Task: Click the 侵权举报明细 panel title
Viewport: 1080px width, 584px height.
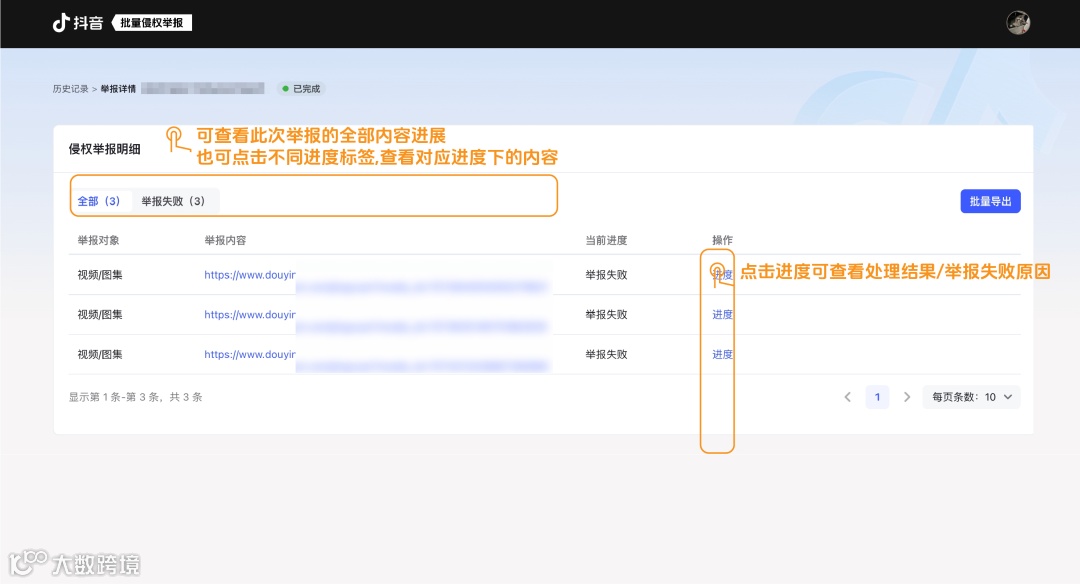Action: pyautogui.click(x=105, y=149)
